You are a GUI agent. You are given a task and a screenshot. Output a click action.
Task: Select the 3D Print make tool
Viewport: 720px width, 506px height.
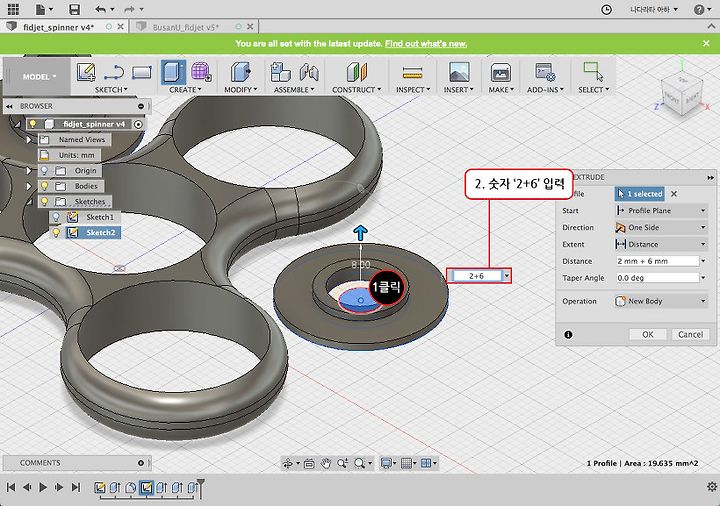pyautogui.click(x=501, y=73)
